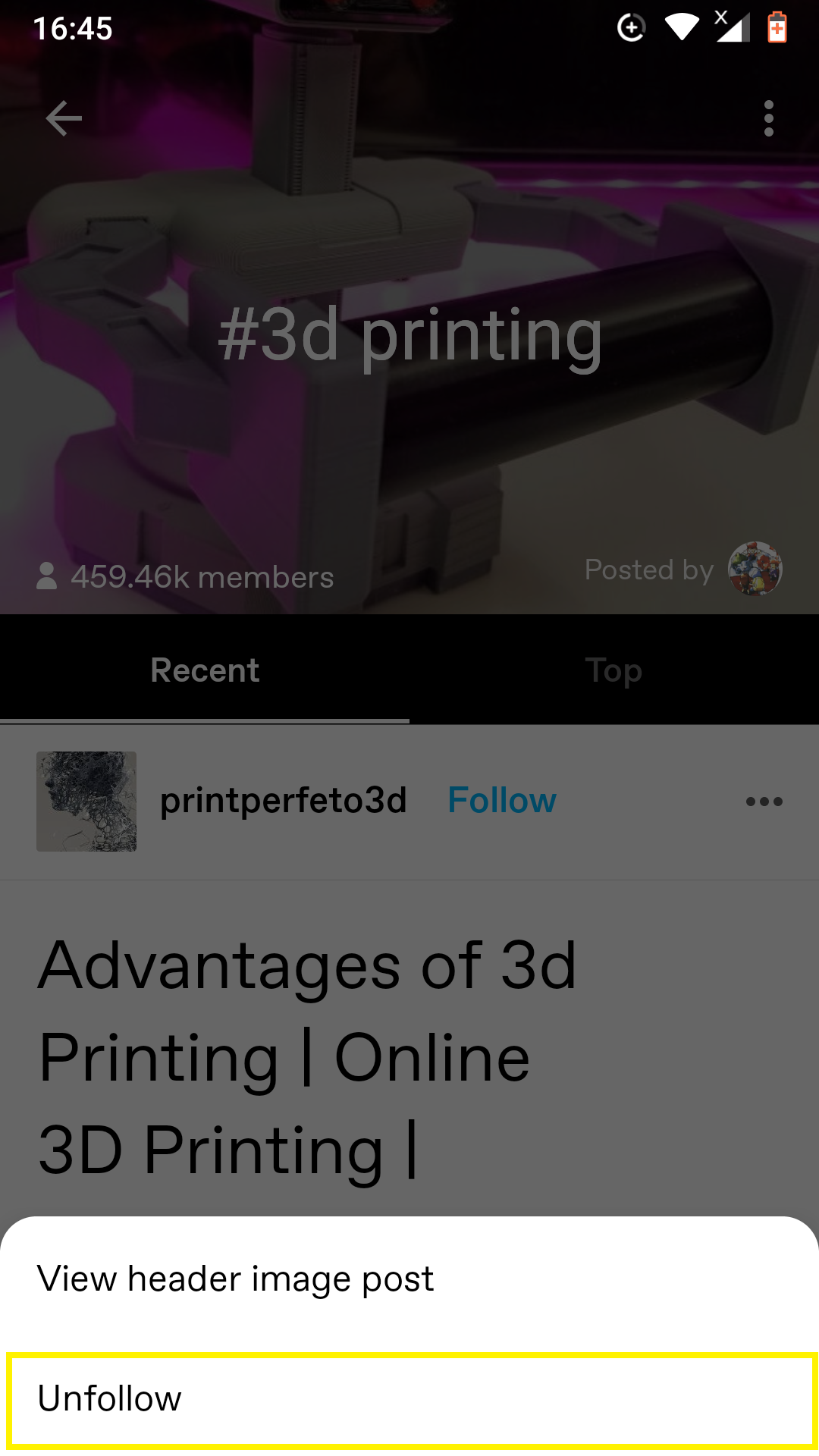
Task: Tap the members person icon
Action: (x=47, y=576)
